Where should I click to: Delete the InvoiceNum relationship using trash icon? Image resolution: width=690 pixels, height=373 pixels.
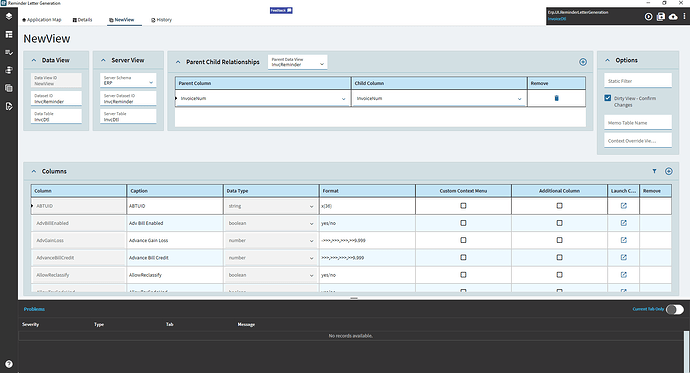pos(556,98)
